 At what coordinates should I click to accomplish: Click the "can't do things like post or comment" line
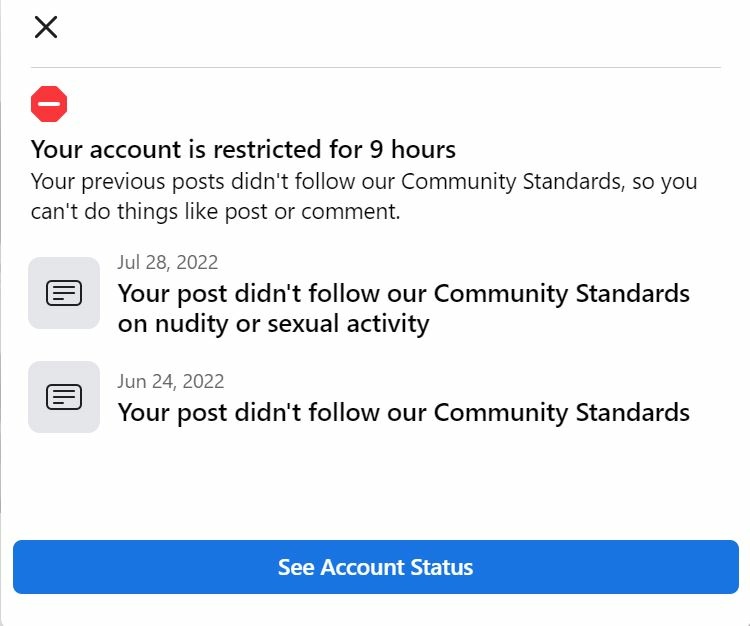coord(215,212)
